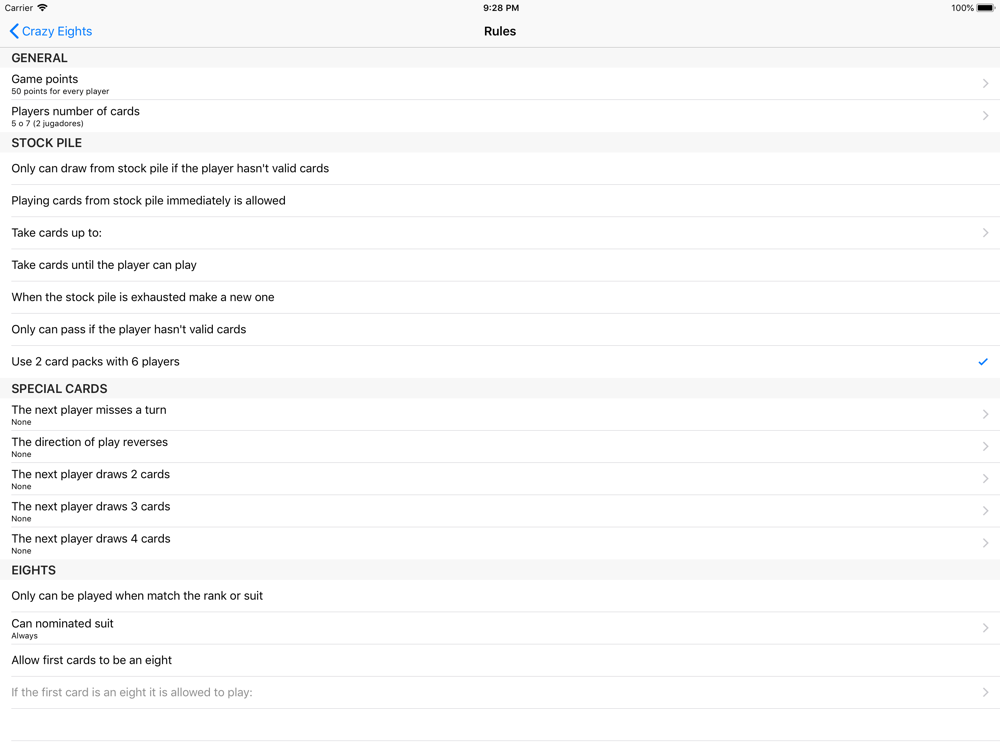Screen dimensions: 1000x750
Task: Enable only draw if no valid cards
Action: [500, 168]
